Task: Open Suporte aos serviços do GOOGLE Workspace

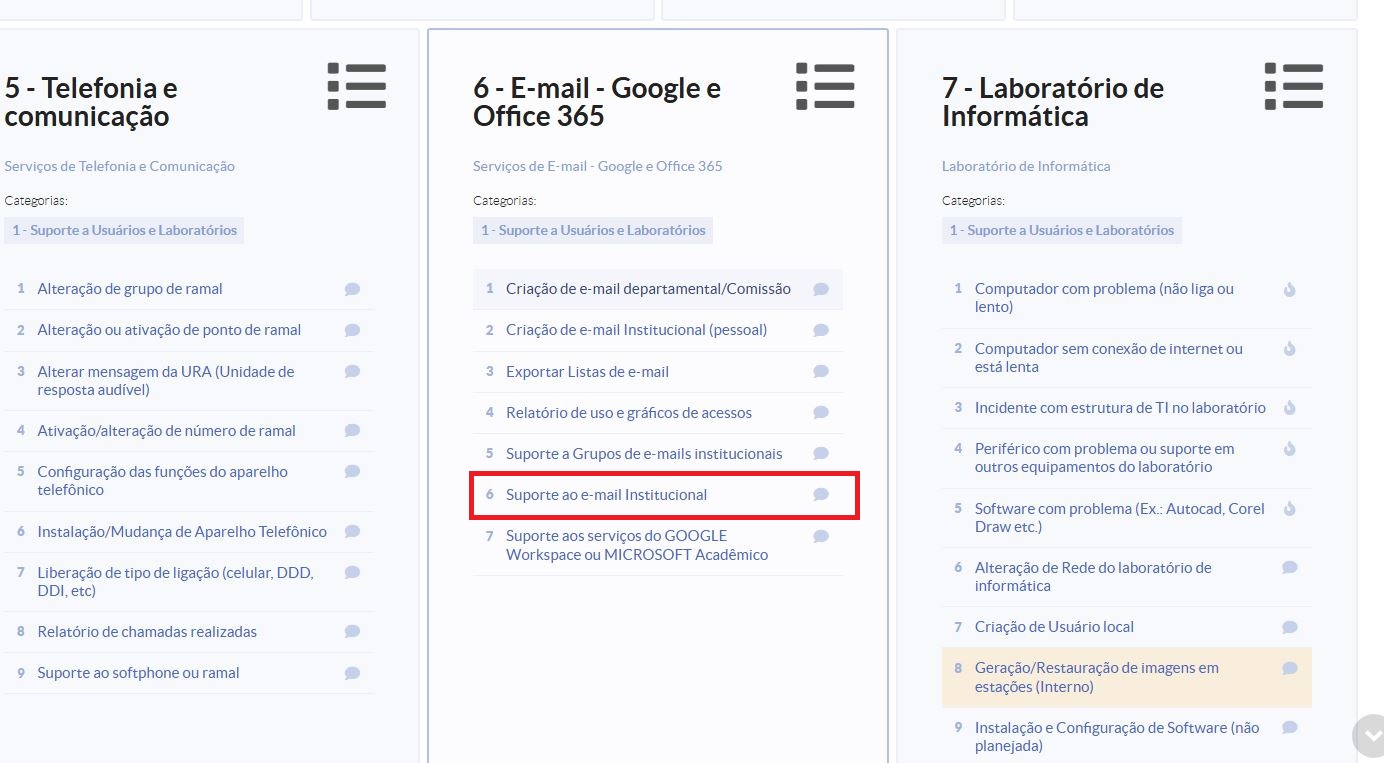Action: (636, 545)
